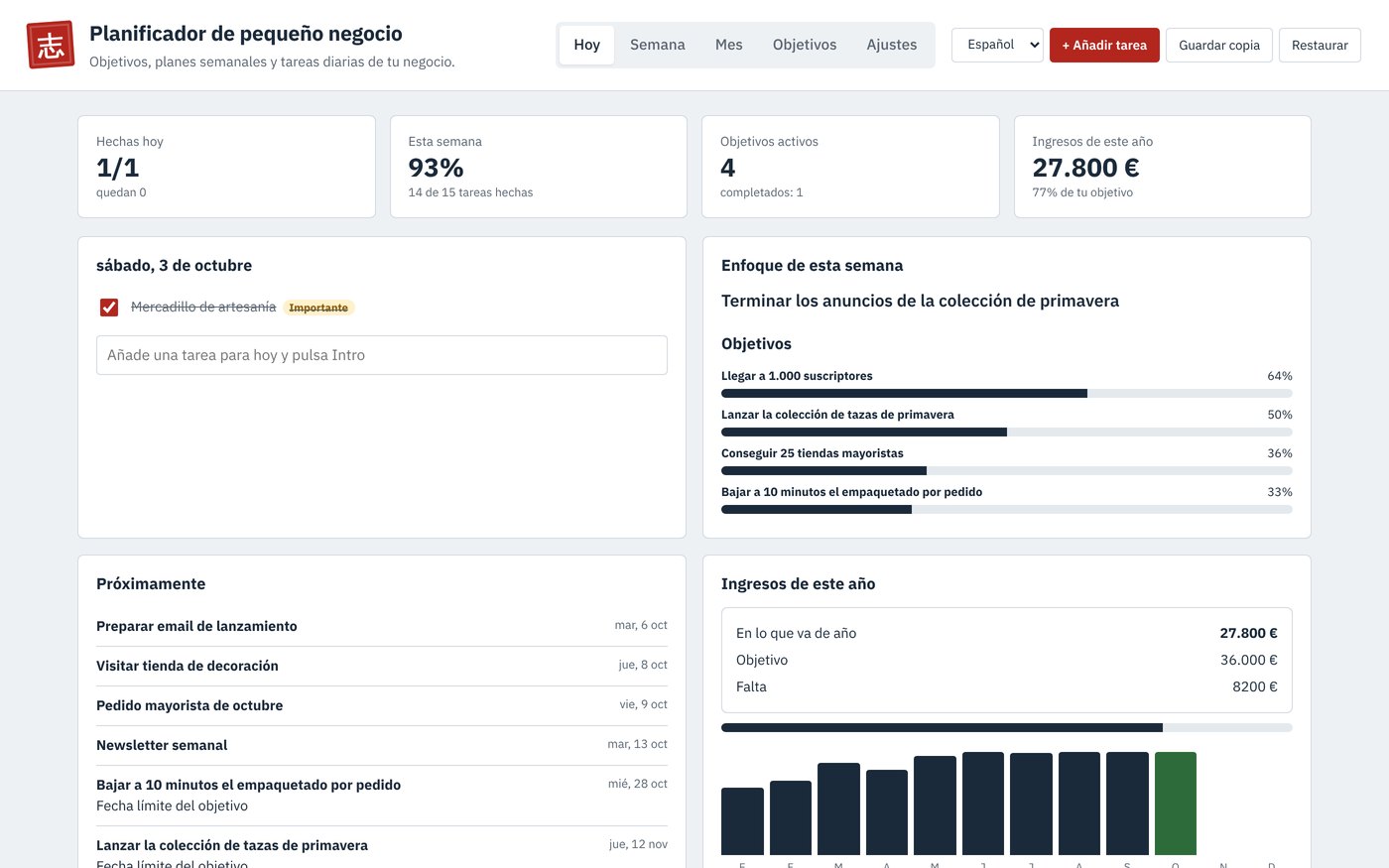
Task: Click the first (January) bar in income chart
Action: point(742,821)
